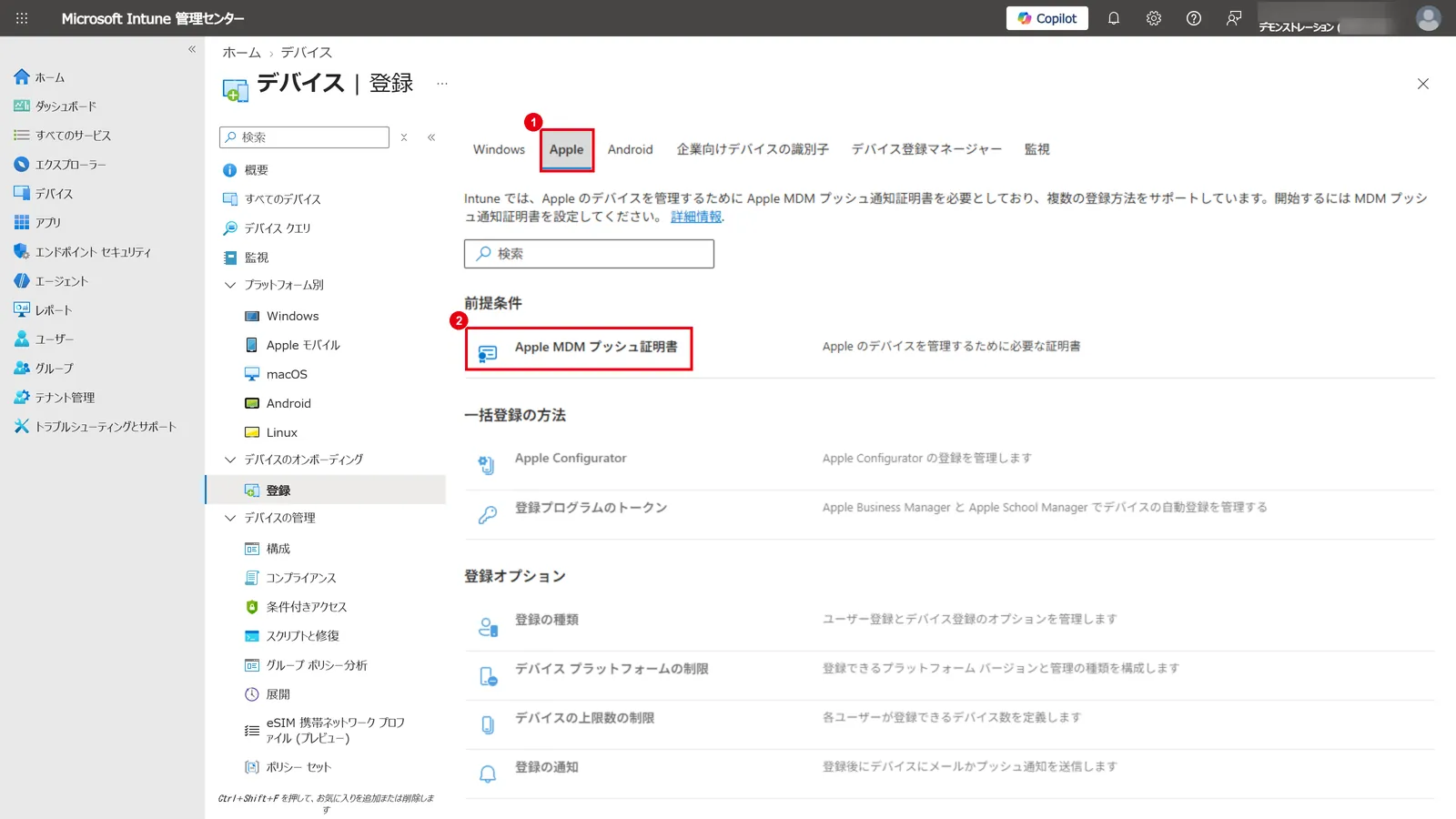
Task: Switch to the 監視 tab
Action: (1036, 149)
